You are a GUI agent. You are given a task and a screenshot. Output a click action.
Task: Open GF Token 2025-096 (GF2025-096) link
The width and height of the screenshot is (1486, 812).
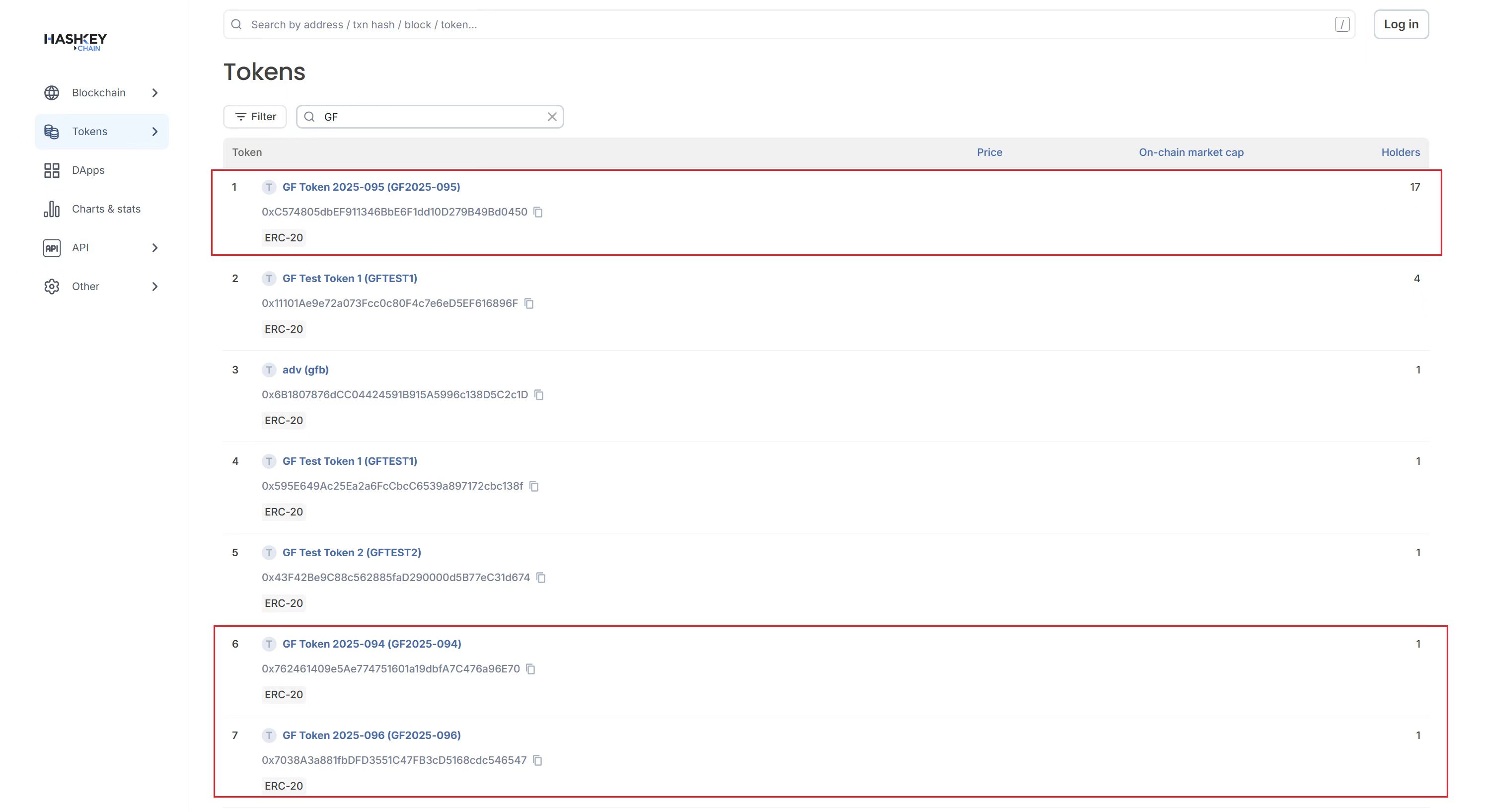[x=371, y=736]
